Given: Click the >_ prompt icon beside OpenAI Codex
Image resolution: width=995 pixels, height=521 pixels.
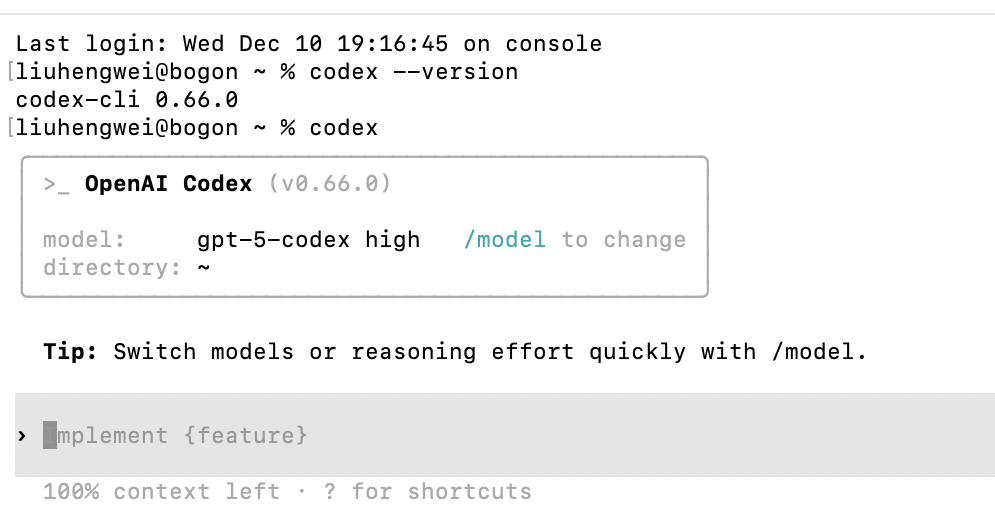Looking at the screenshot, I should 56,184.
